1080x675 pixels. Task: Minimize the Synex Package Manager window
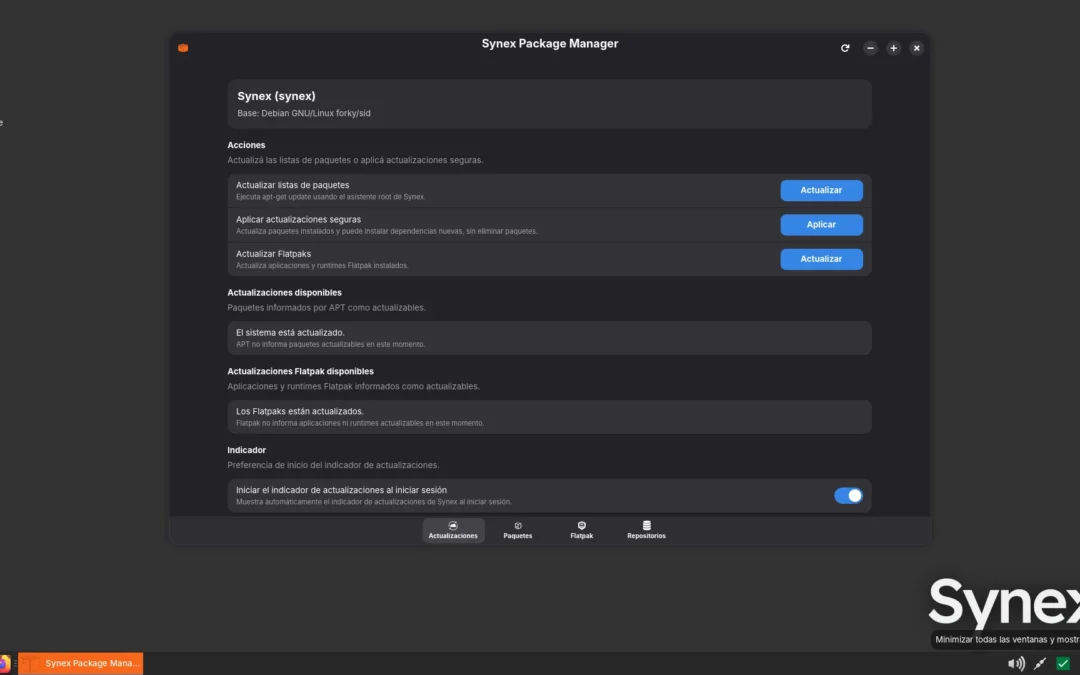coord(871,48)
